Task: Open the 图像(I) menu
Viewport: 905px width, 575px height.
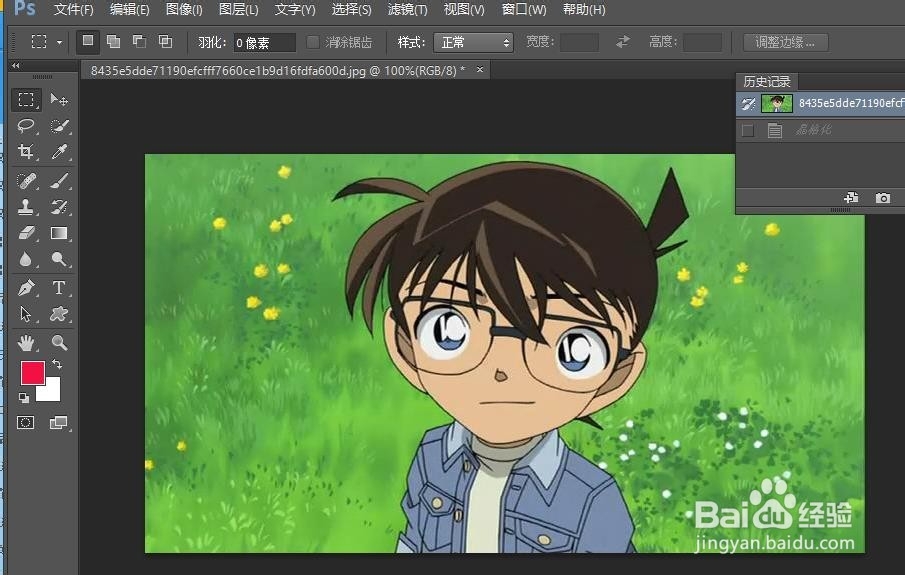Action: tap(184, 9)
